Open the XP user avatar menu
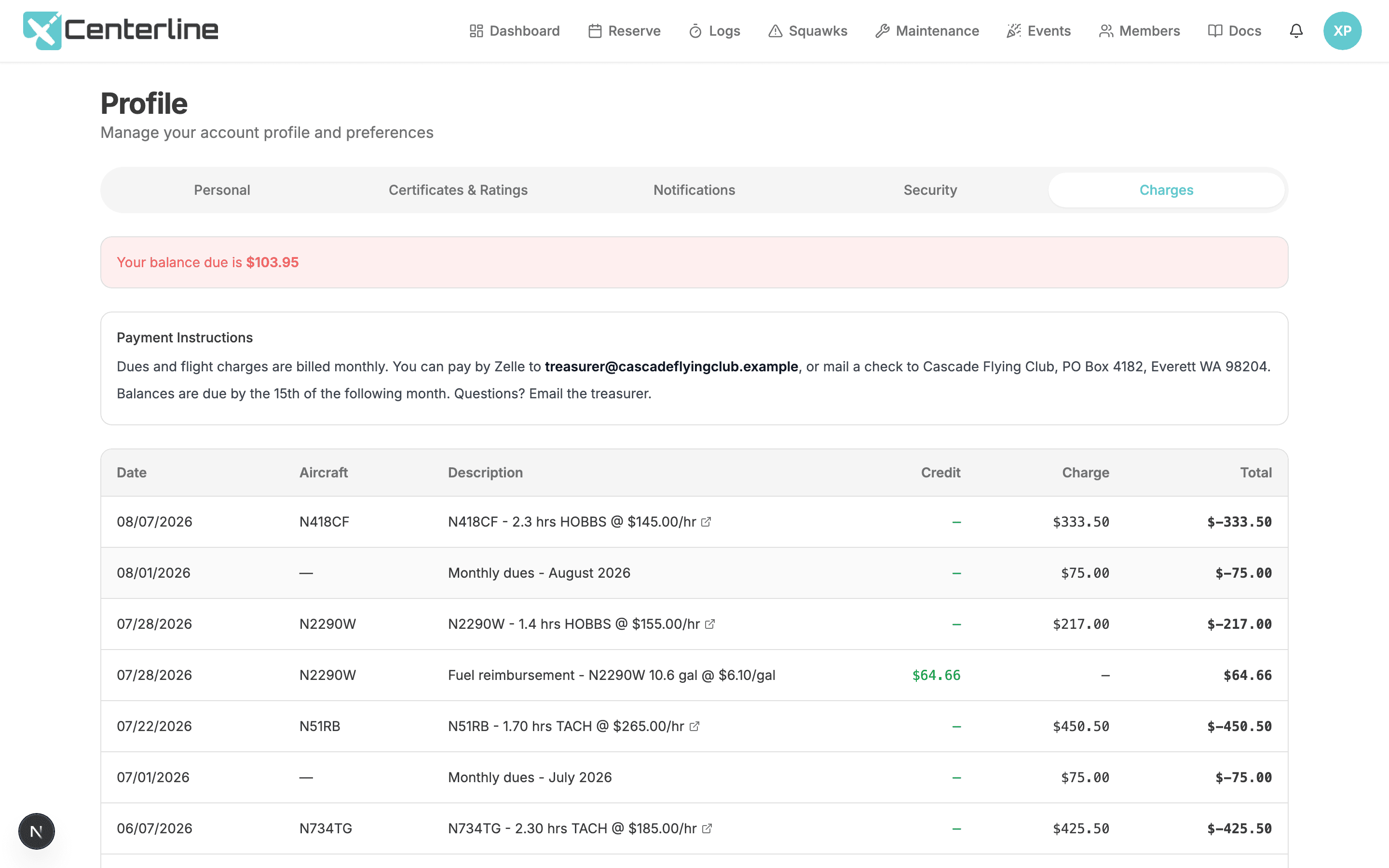1389x868 pixels. (x=1342, y=30)
